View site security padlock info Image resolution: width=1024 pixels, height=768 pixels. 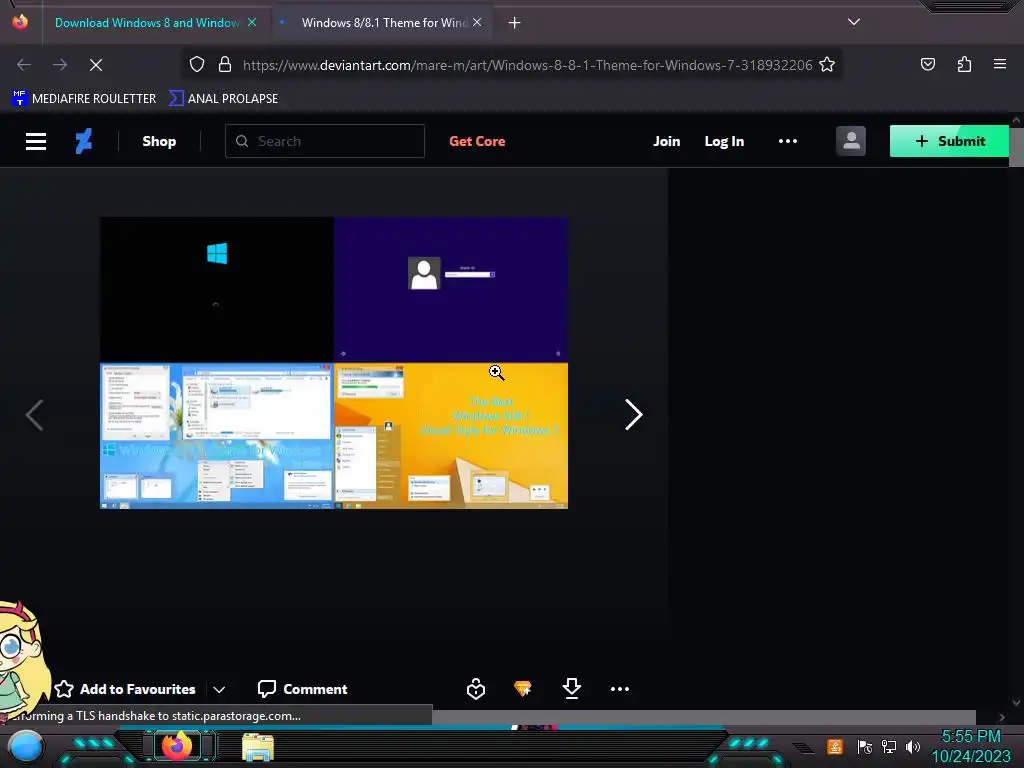coord(225,65)
